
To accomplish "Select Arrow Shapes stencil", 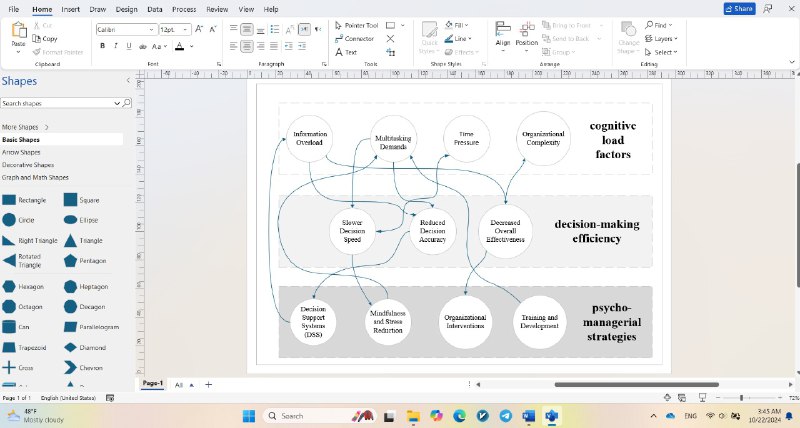I will click(21, 152).
